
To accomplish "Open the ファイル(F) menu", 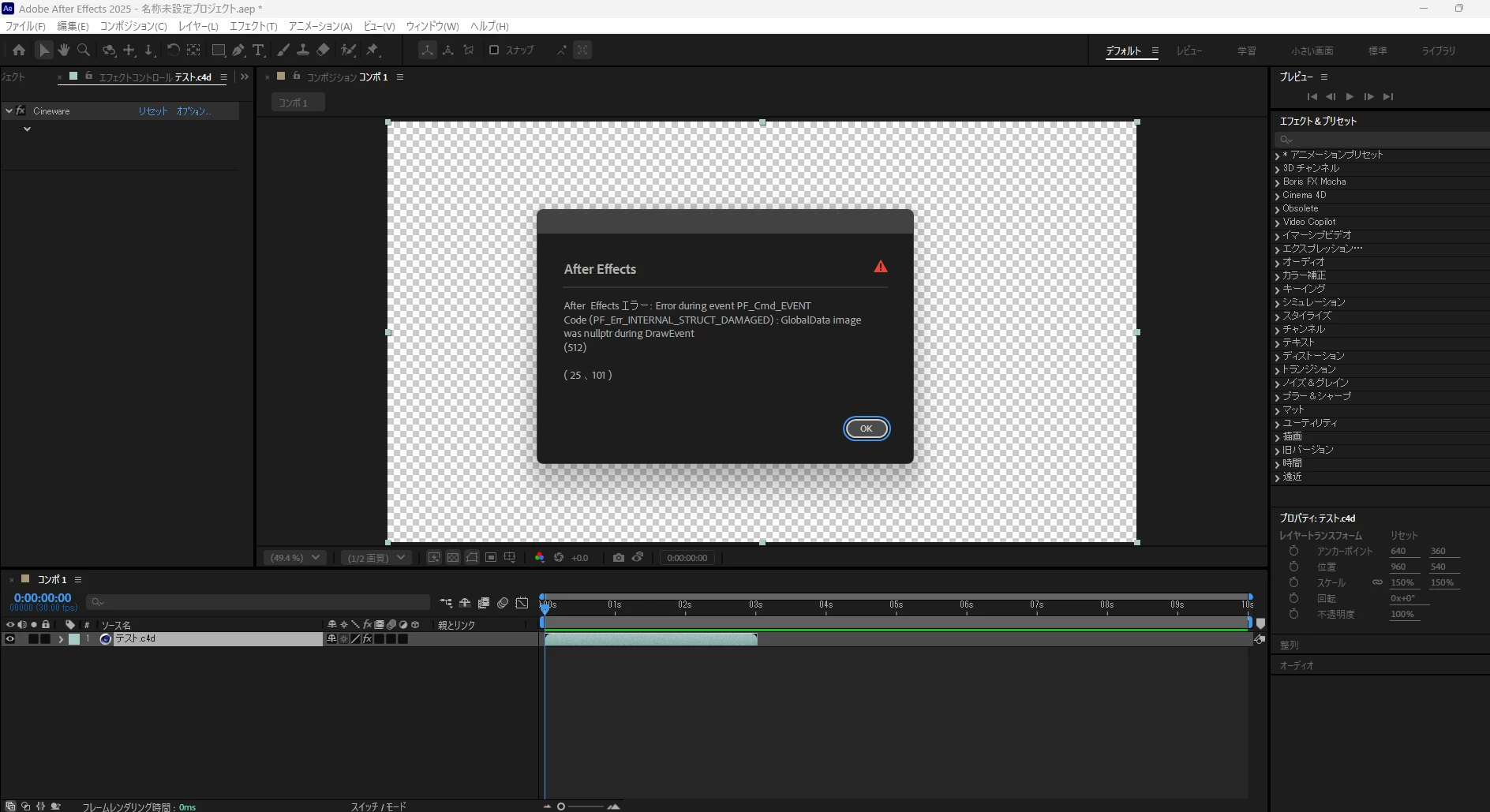I will pyautogui.click(x=25, y=26).
